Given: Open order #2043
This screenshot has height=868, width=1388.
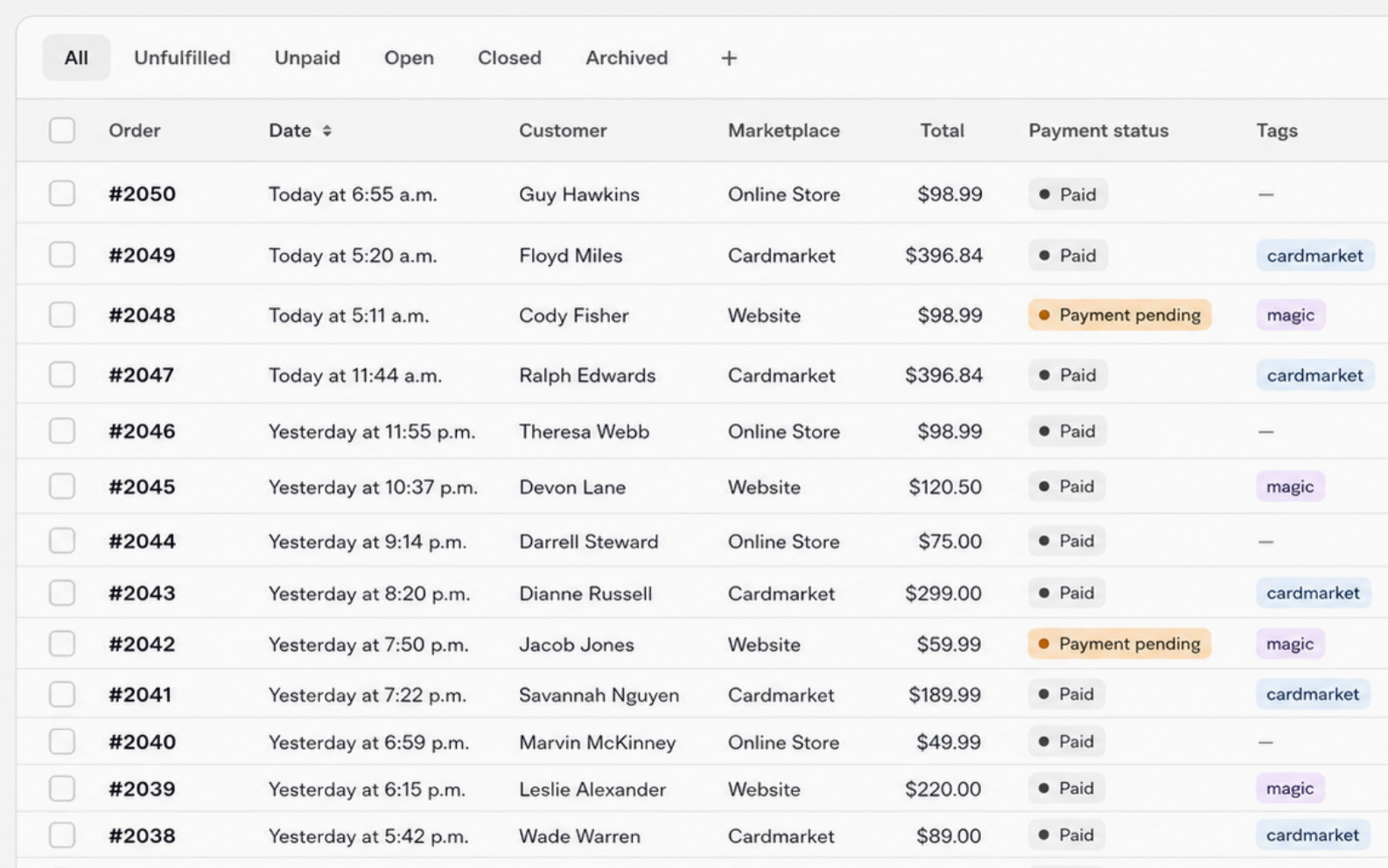Looking at the screenshot, I should click(x=142, y=592).
